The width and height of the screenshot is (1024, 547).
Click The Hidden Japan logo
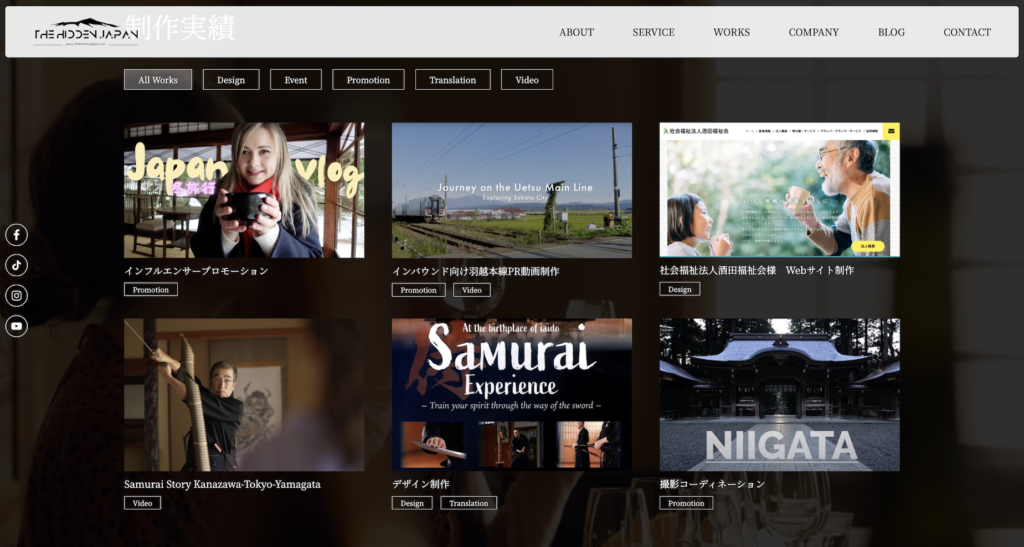click(84, 32)
